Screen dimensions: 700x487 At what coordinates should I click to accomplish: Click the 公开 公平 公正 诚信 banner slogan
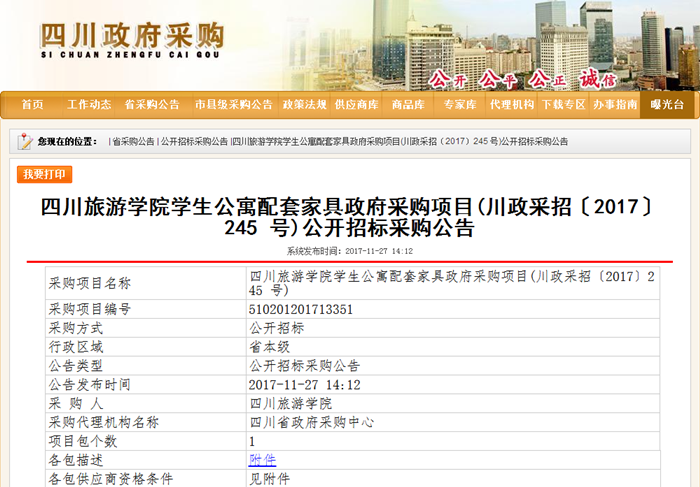point(522,80)
